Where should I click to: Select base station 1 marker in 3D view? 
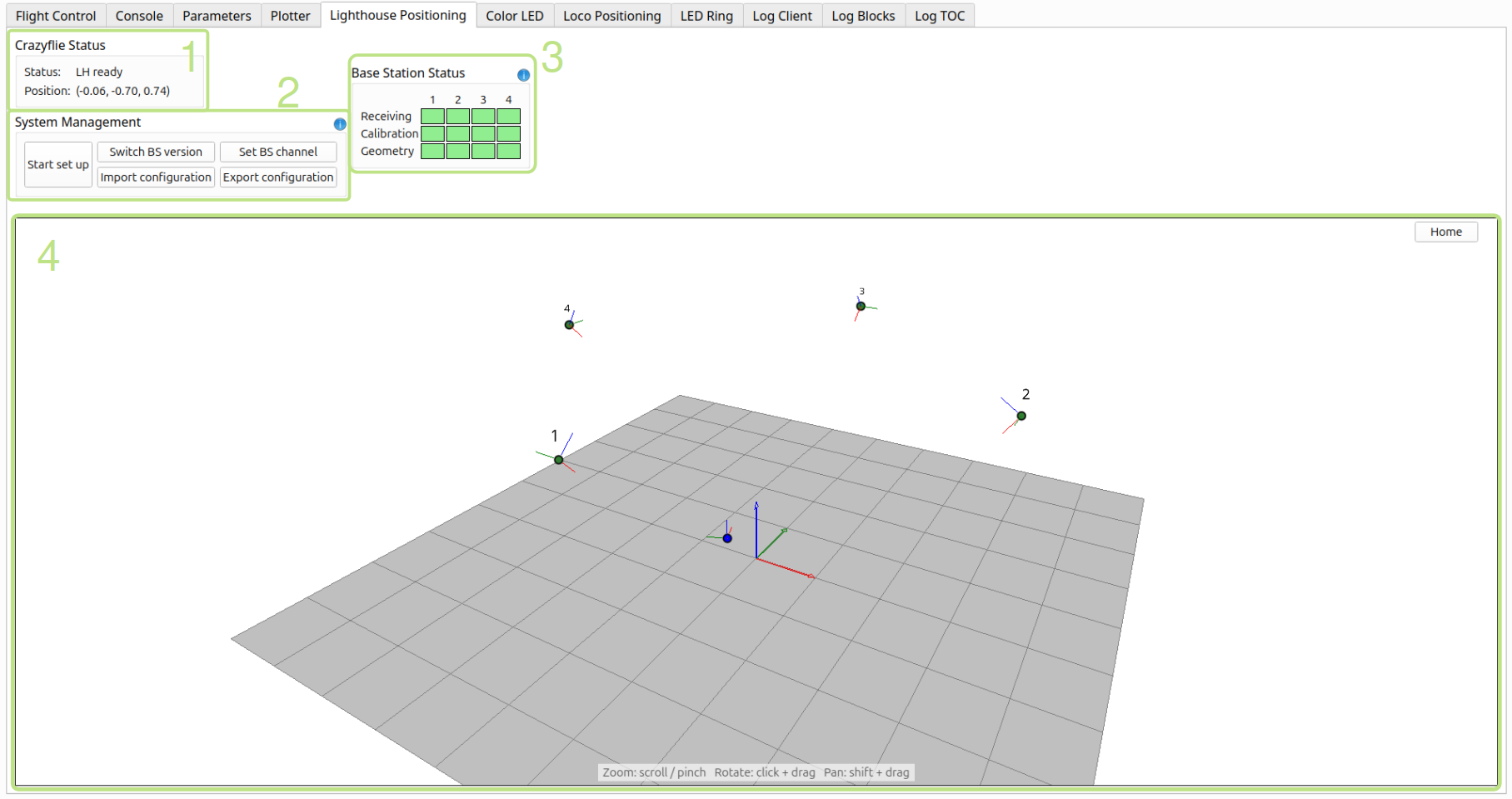tap(559, 460)
